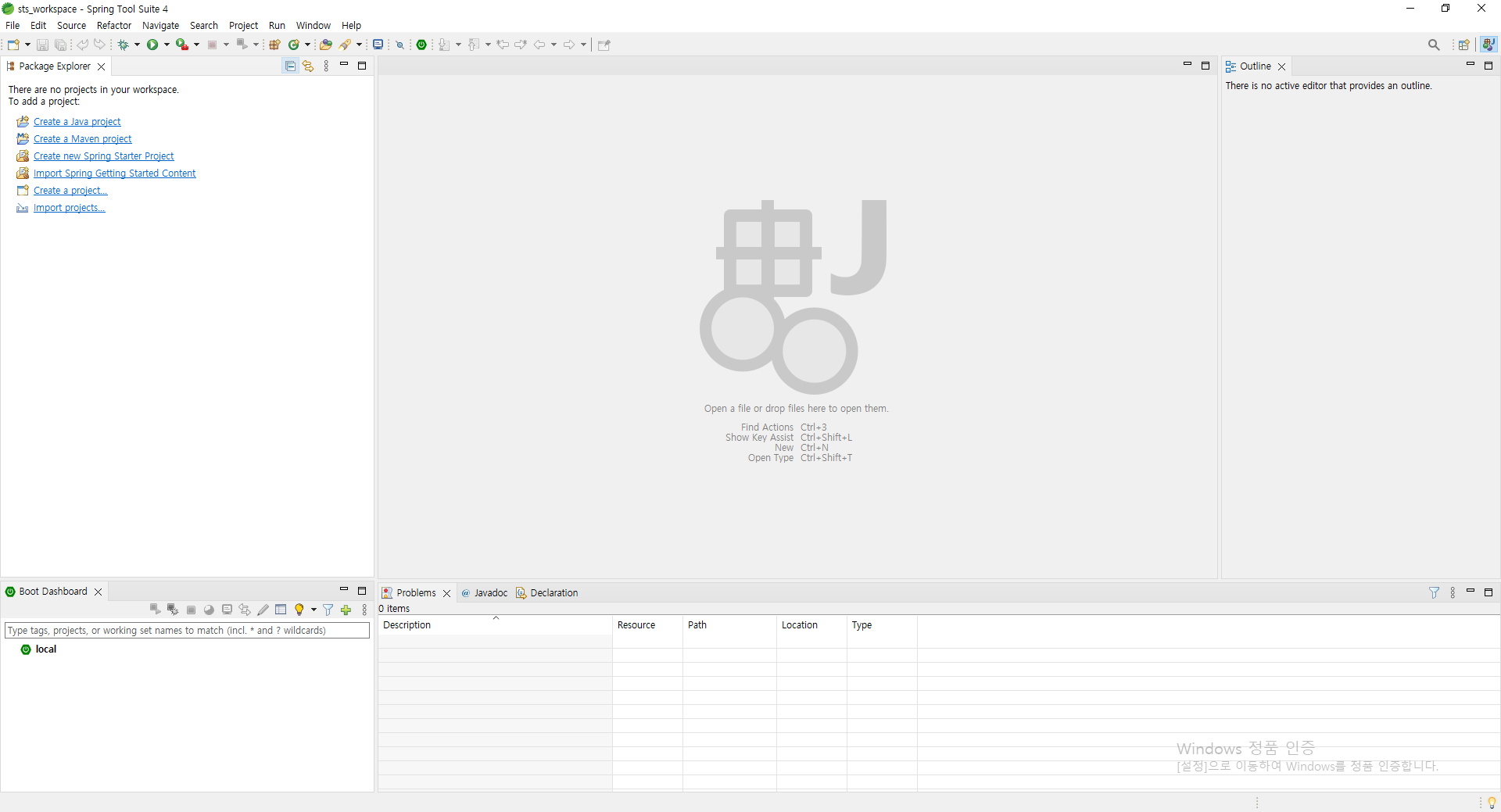Click the table icon in Boot Dashboard toolbar
1501x812 pixels.
[x=281, y=610]
